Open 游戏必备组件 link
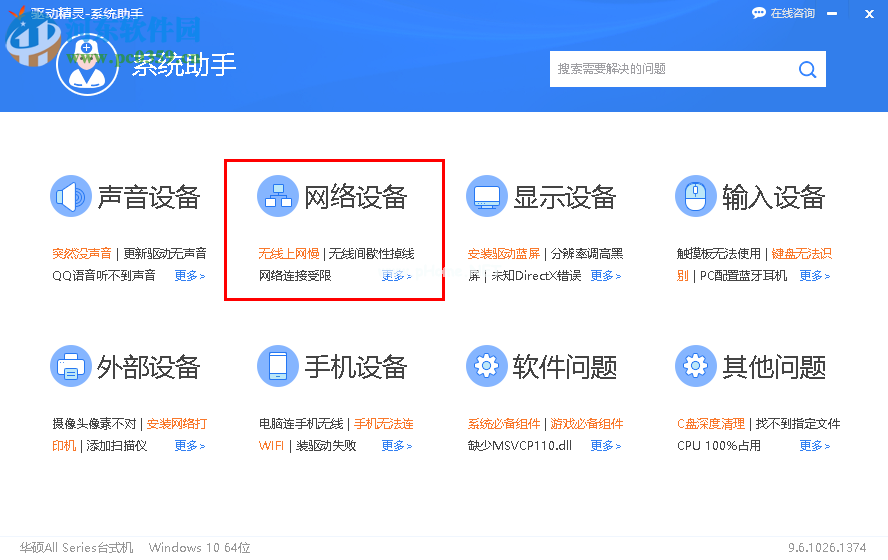Screen dimensions: 888x560 tap(587, 424)
